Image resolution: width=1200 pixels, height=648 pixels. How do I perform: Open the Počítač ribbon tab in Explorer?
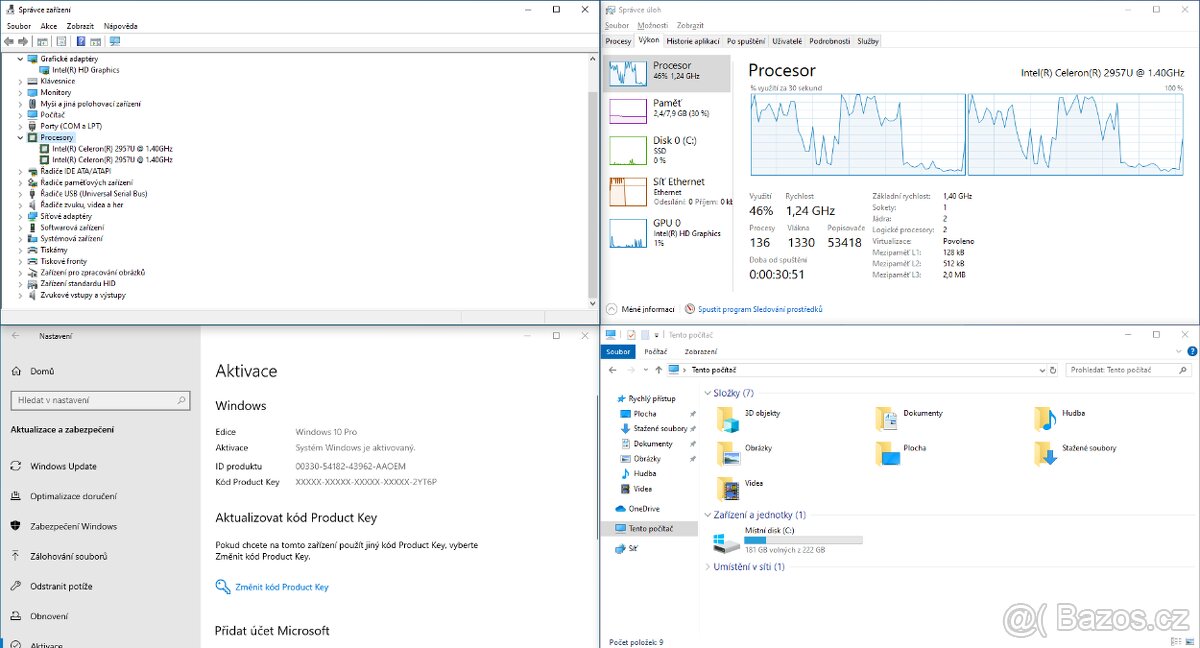[x=656, y=352]
